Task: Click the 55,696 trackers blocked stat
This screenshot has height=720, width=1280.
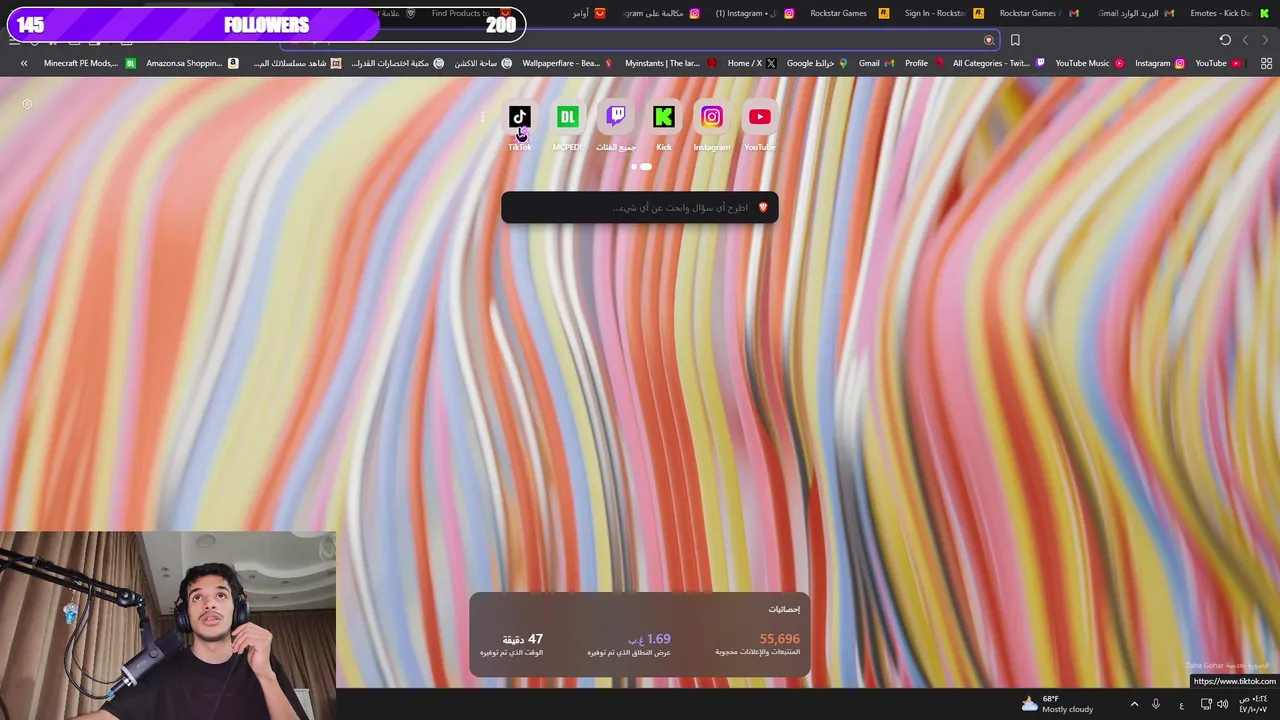Action: (758, 644)
